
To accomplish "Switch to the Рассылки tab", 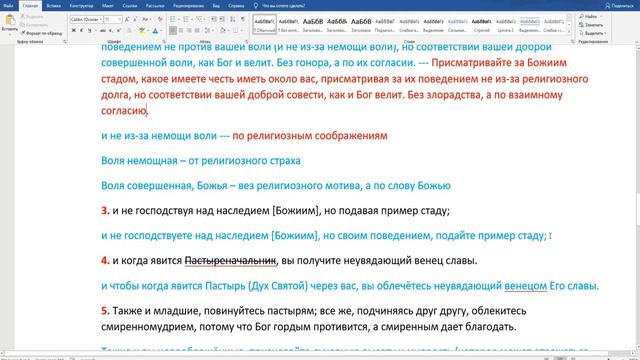I will pos(155,6).
